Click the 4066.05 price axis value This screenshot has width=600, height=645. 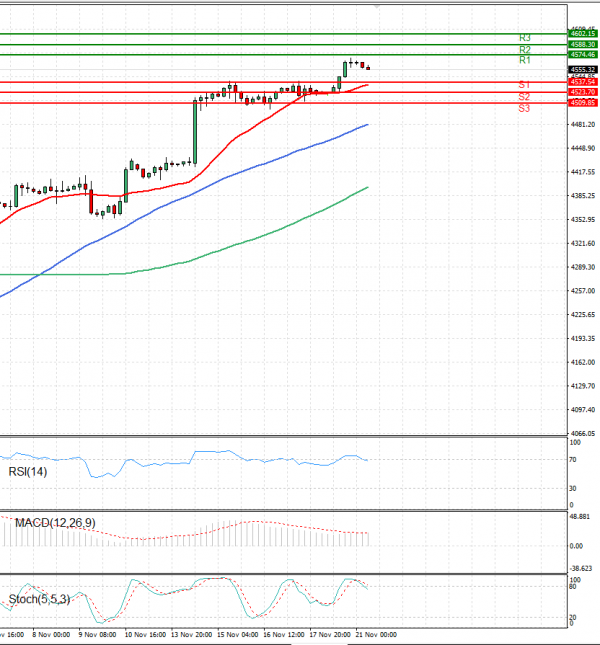tap(583, 434)
